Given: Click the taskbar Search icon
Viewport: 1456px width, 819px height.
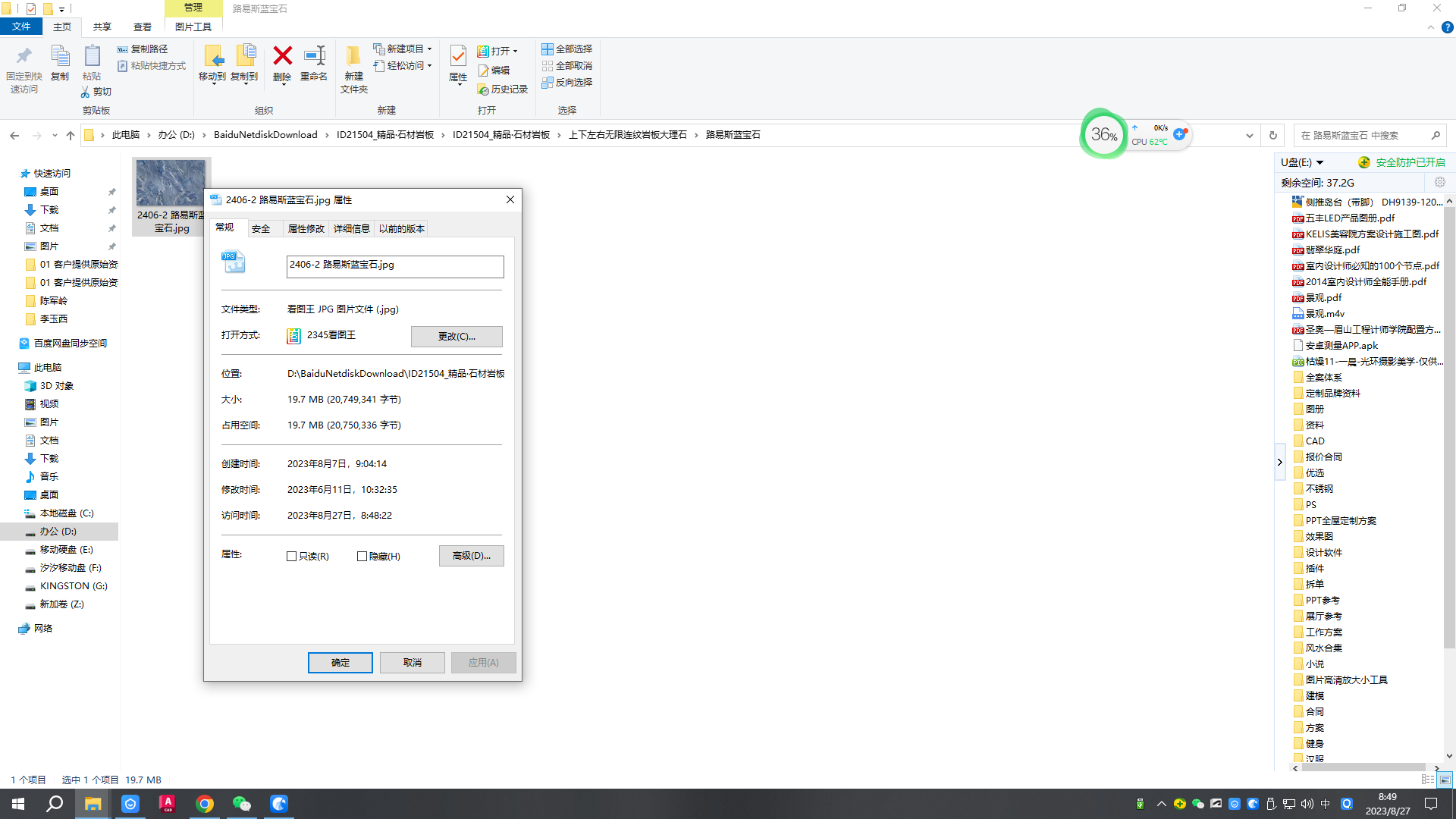Looking at the screenshot, I should pos(55,804).
